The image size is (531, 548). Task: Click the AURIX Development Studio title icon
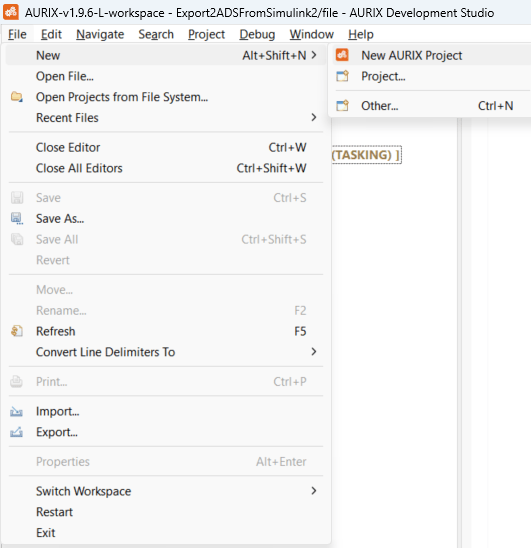point(11,12)
